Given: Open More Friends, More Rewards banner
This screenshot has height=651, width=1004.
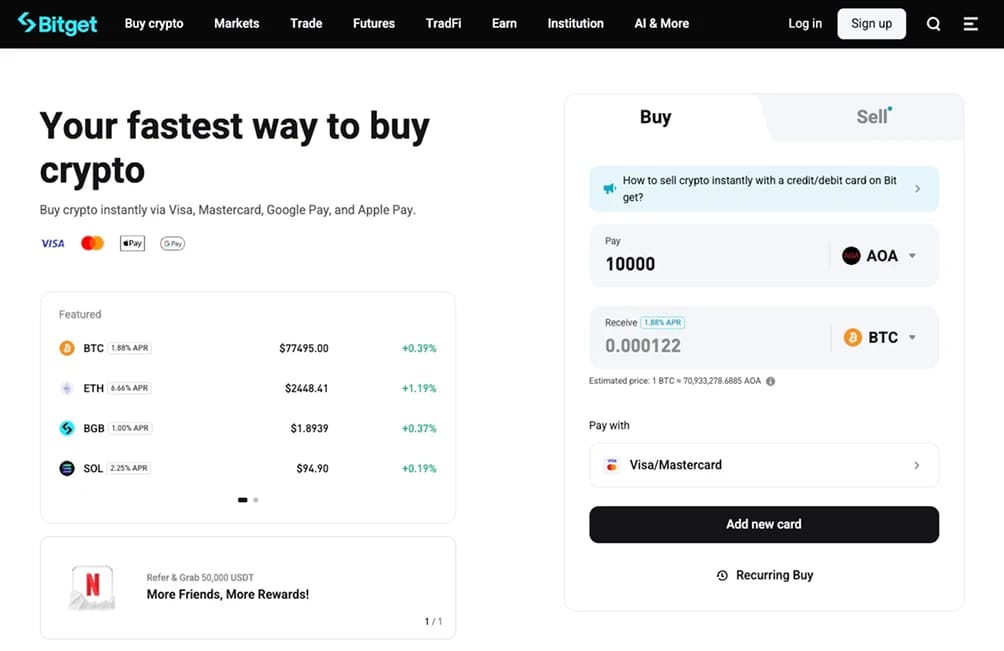Looking at the screenshot, I should 248,588.
